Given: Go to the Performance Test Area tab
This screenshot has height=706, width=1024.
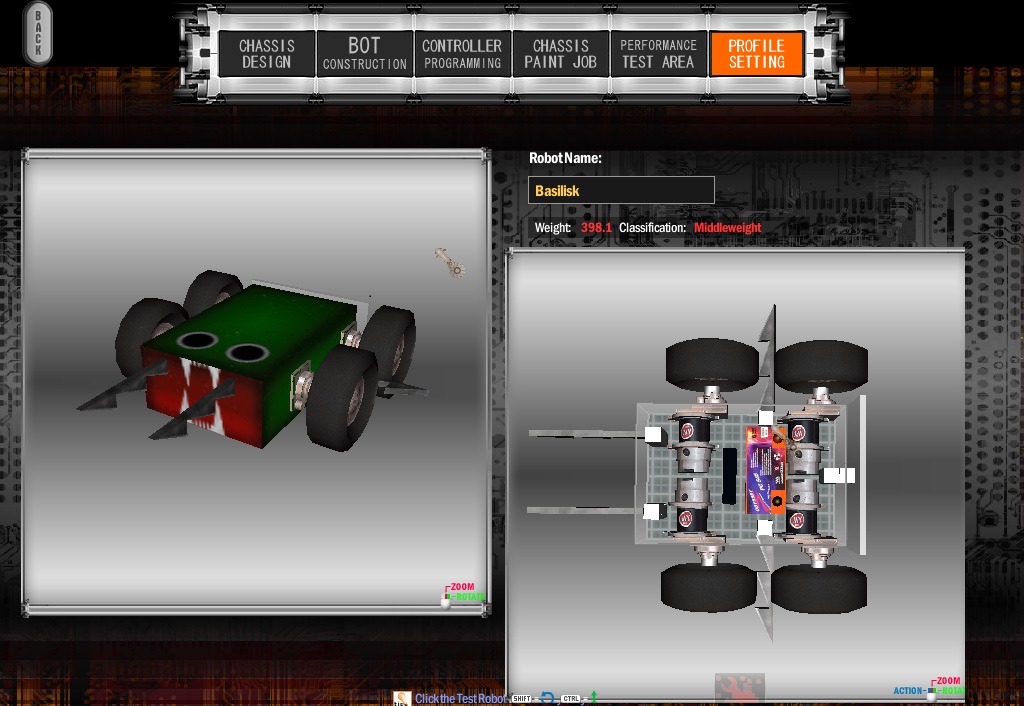Looking at the screenshot, I should (x=658, y=54).
